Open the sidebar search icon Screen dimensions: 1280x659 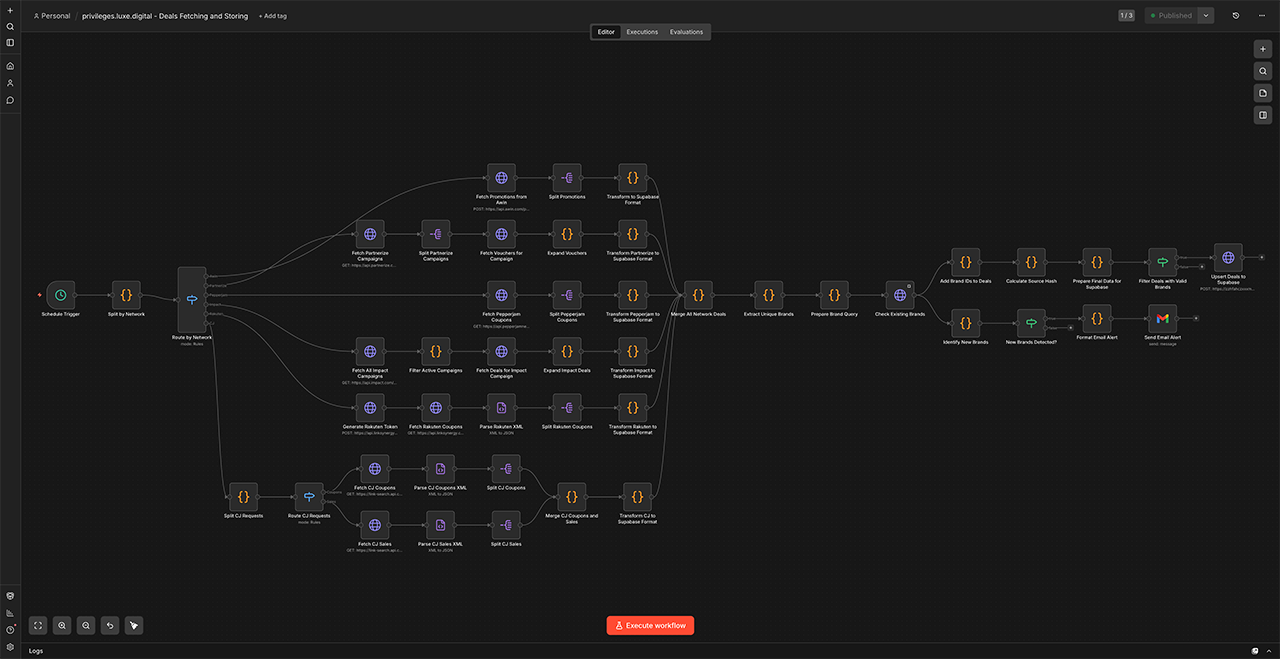10,27
